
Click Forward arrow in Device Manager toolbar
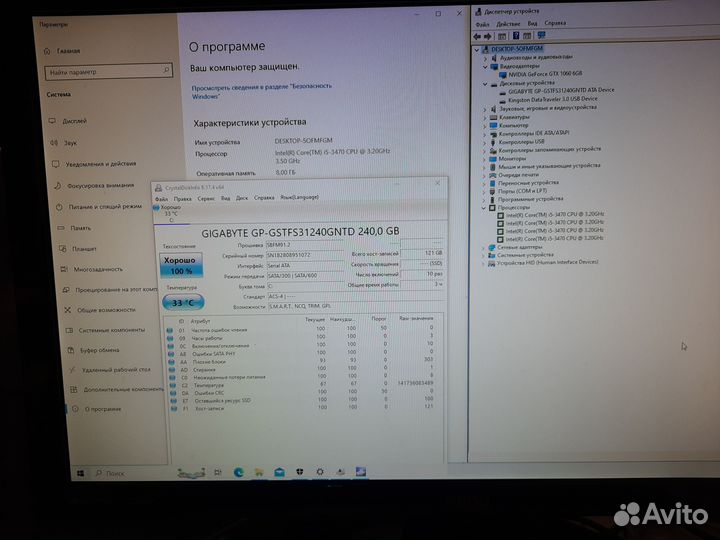click(488, 36)
